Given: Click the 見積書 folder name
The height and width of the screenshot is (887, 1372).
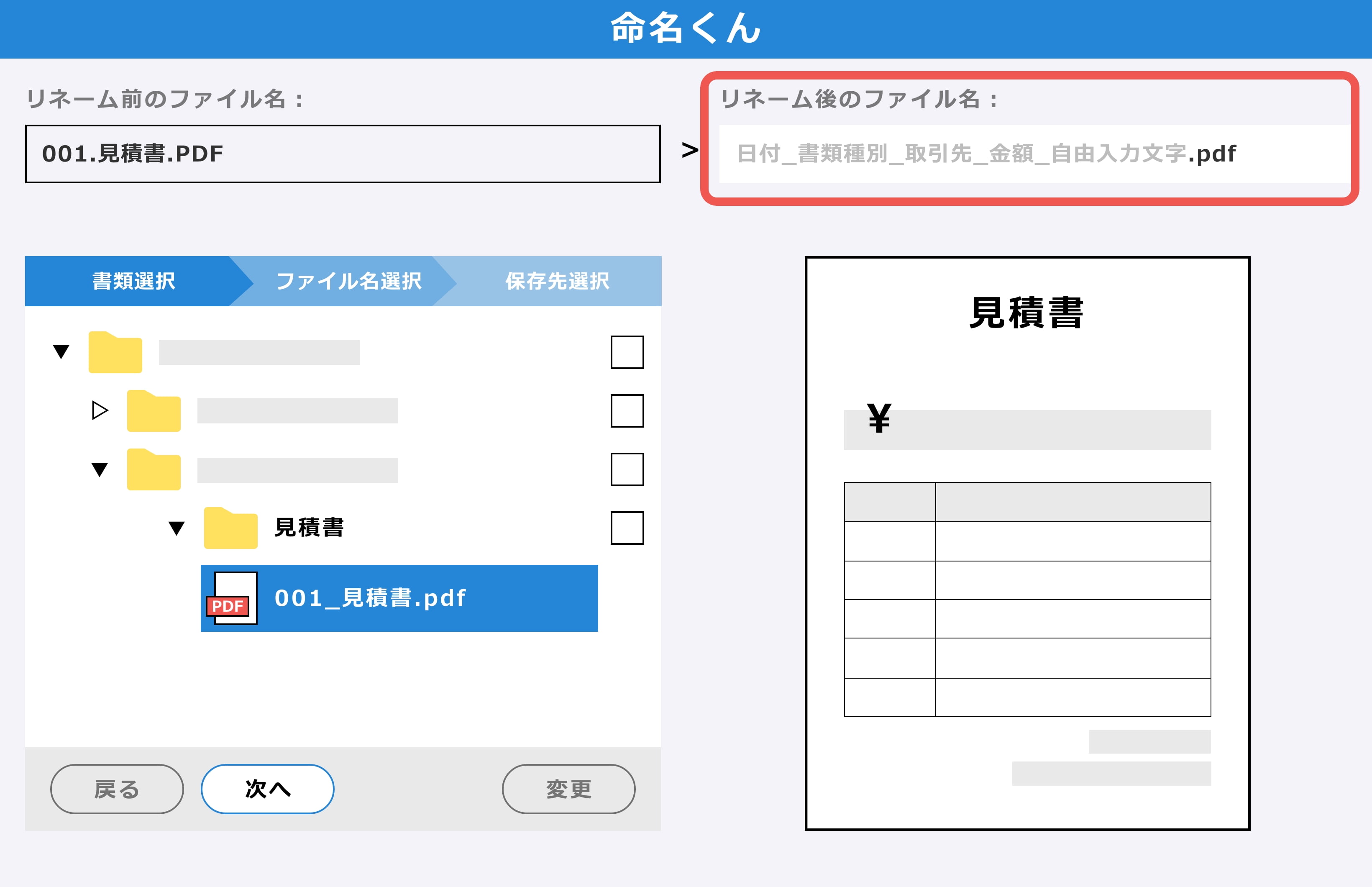Looking at the screenshot, I should coord(309,528).
